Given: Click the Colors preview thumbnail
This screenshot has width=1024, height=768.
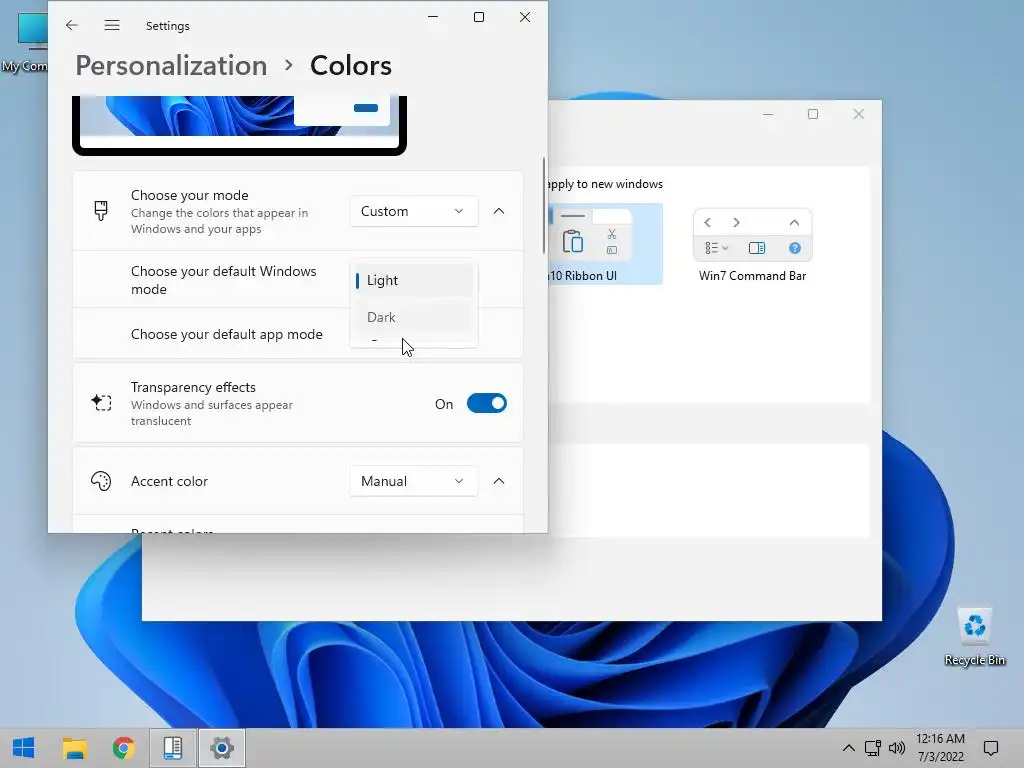Looking at the screenshot, I should (x=239, y=124).
